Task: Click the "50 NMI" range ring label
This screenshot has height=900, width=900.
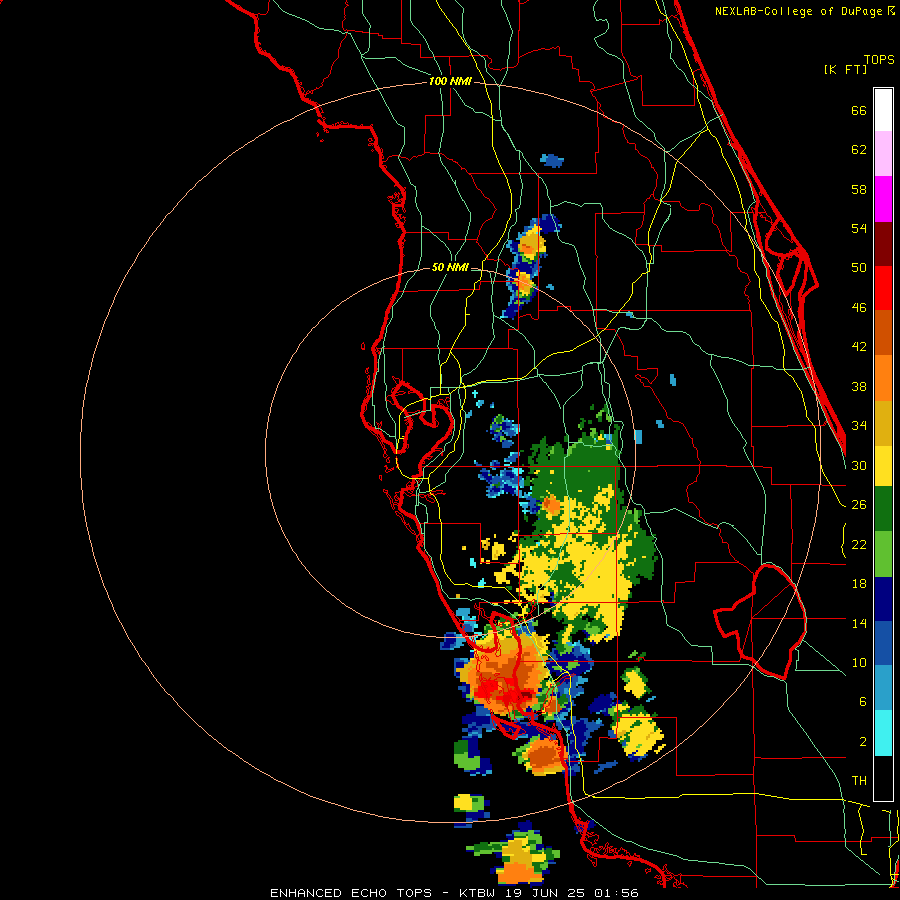Action: click(450, 267)
